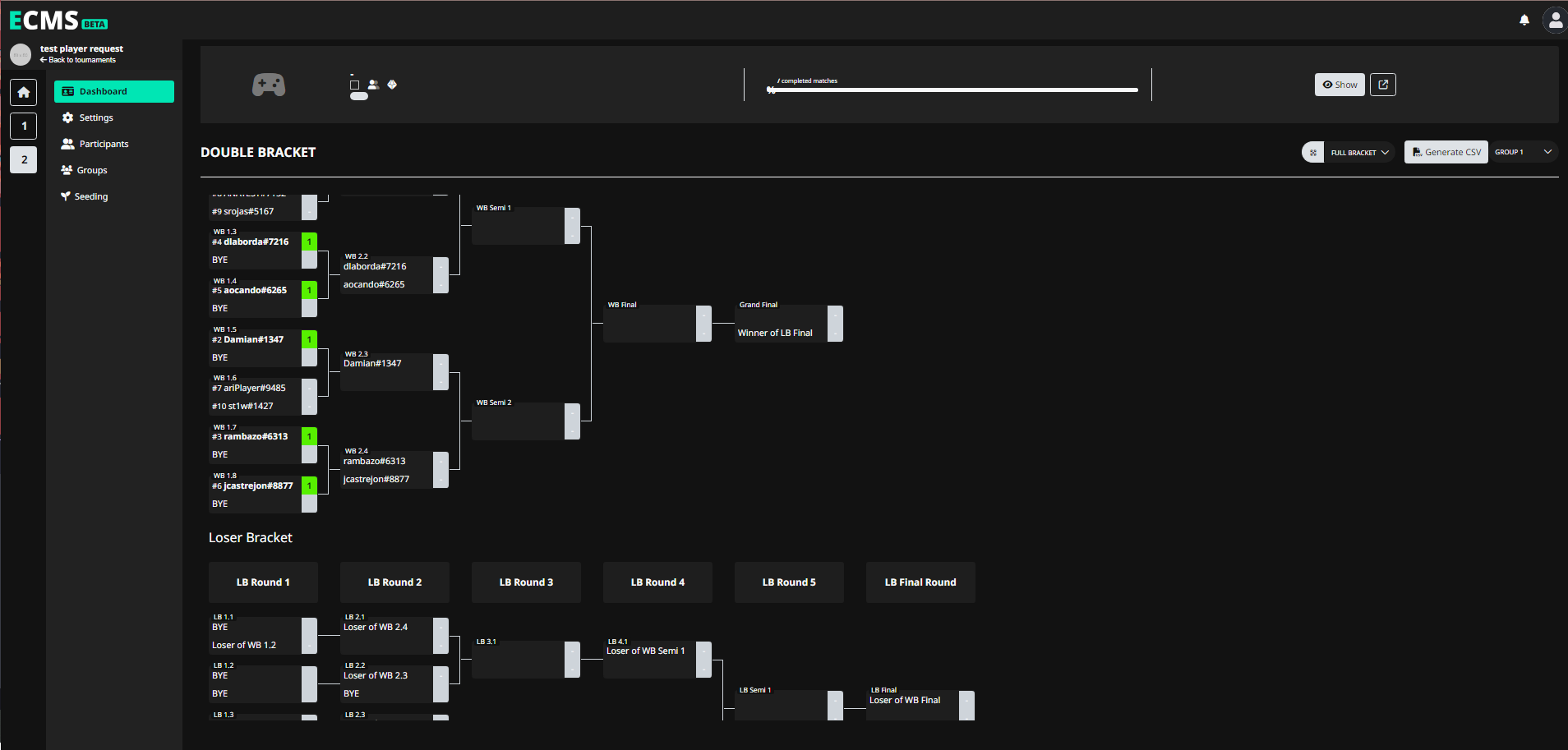Click the diamond prize icon in header

392,85
